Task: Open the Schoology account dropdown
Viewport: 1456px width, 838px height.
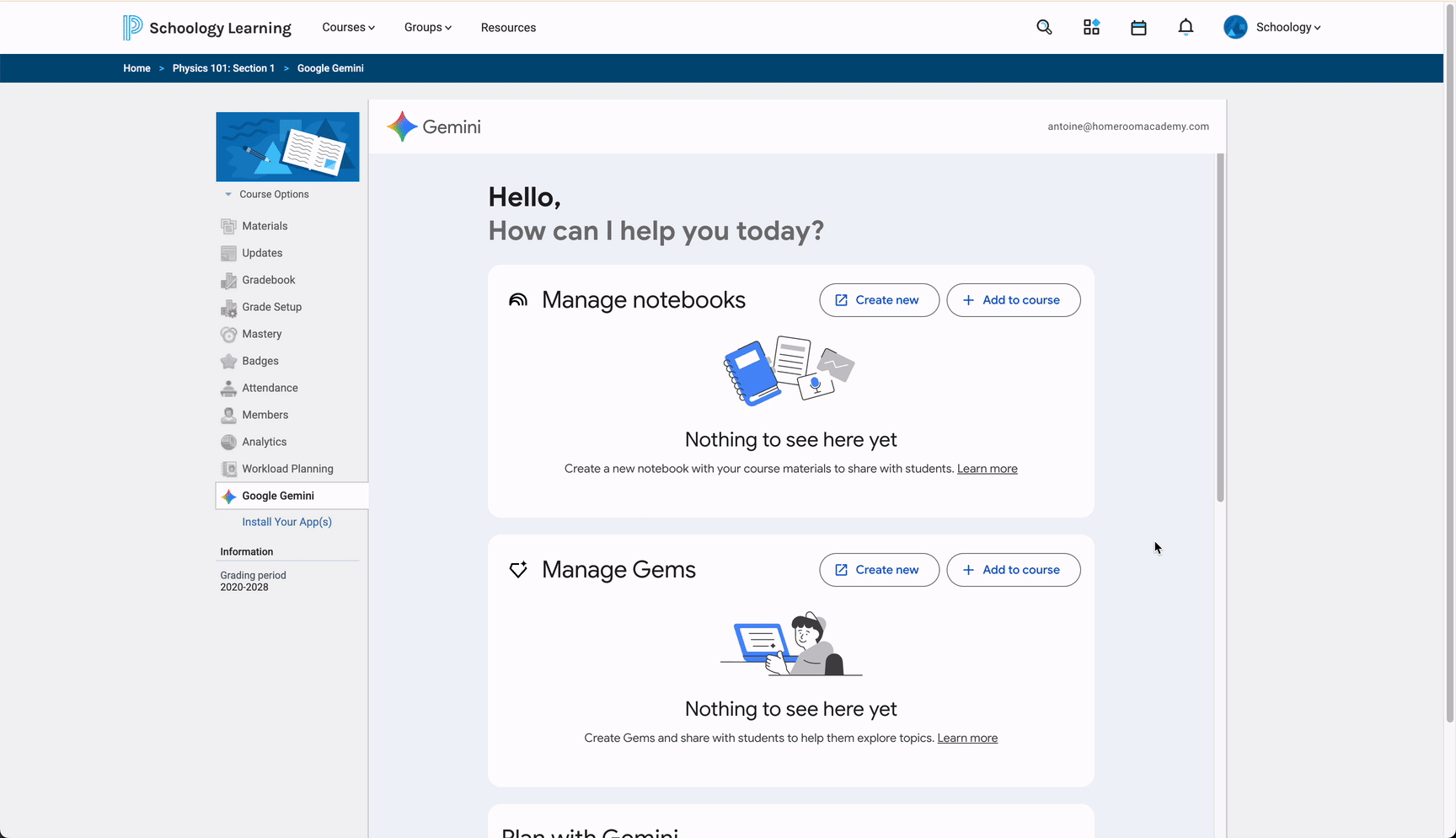Action: tap(1288, 27)
